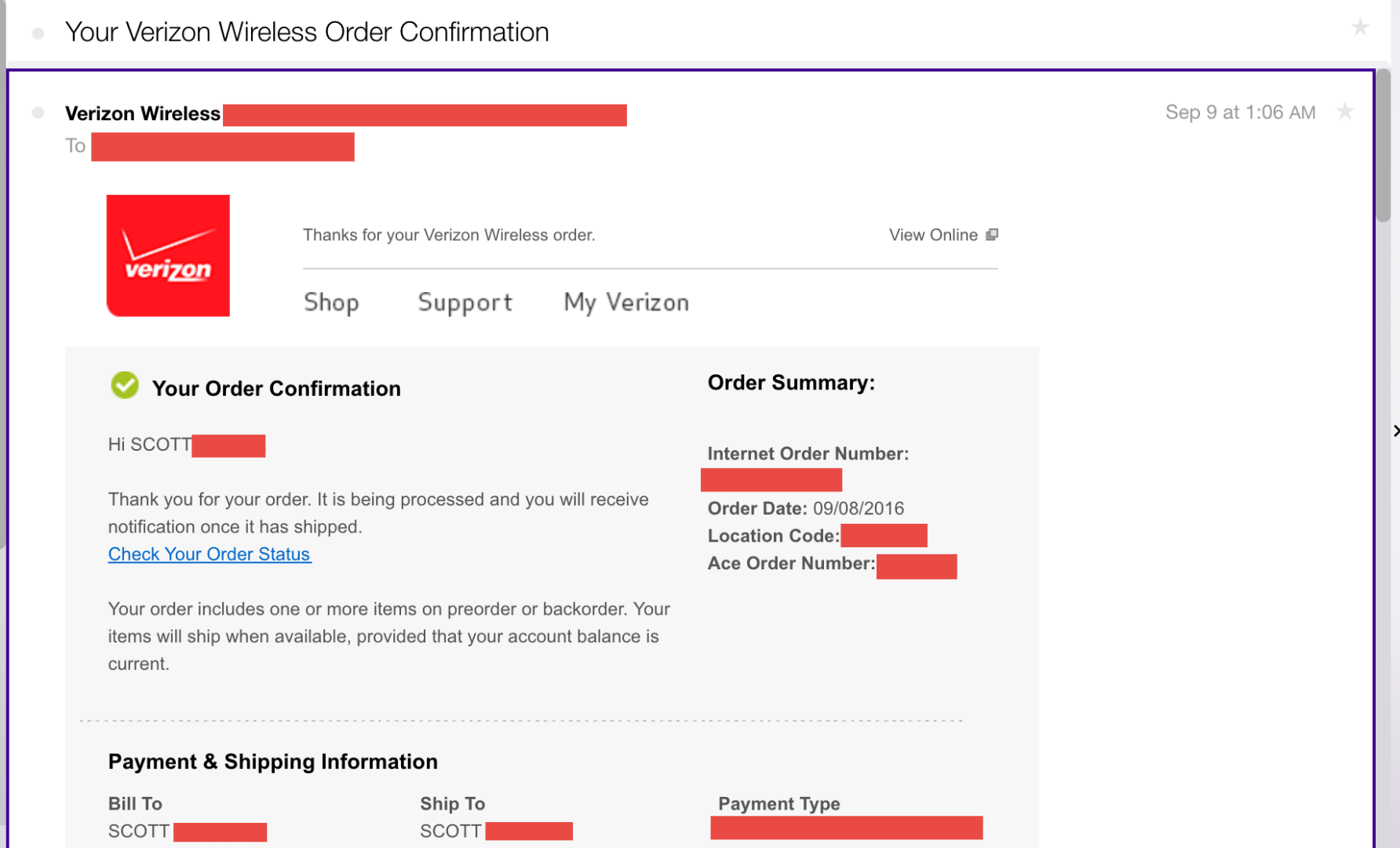Select the Sep 9 at 1:06 AM timestamp
The height and width of the screenshot is (848, 1400).
coord(1240,112)
